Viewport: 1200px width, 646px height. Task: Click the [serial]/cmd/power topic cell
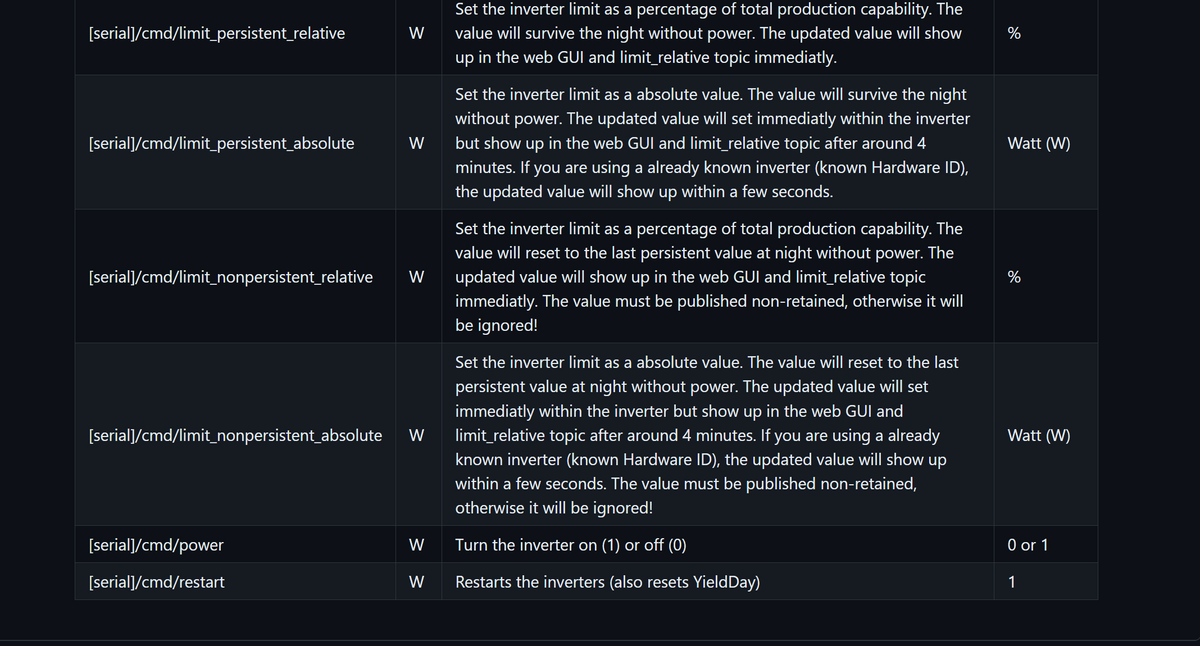click(x=156, y=545)
